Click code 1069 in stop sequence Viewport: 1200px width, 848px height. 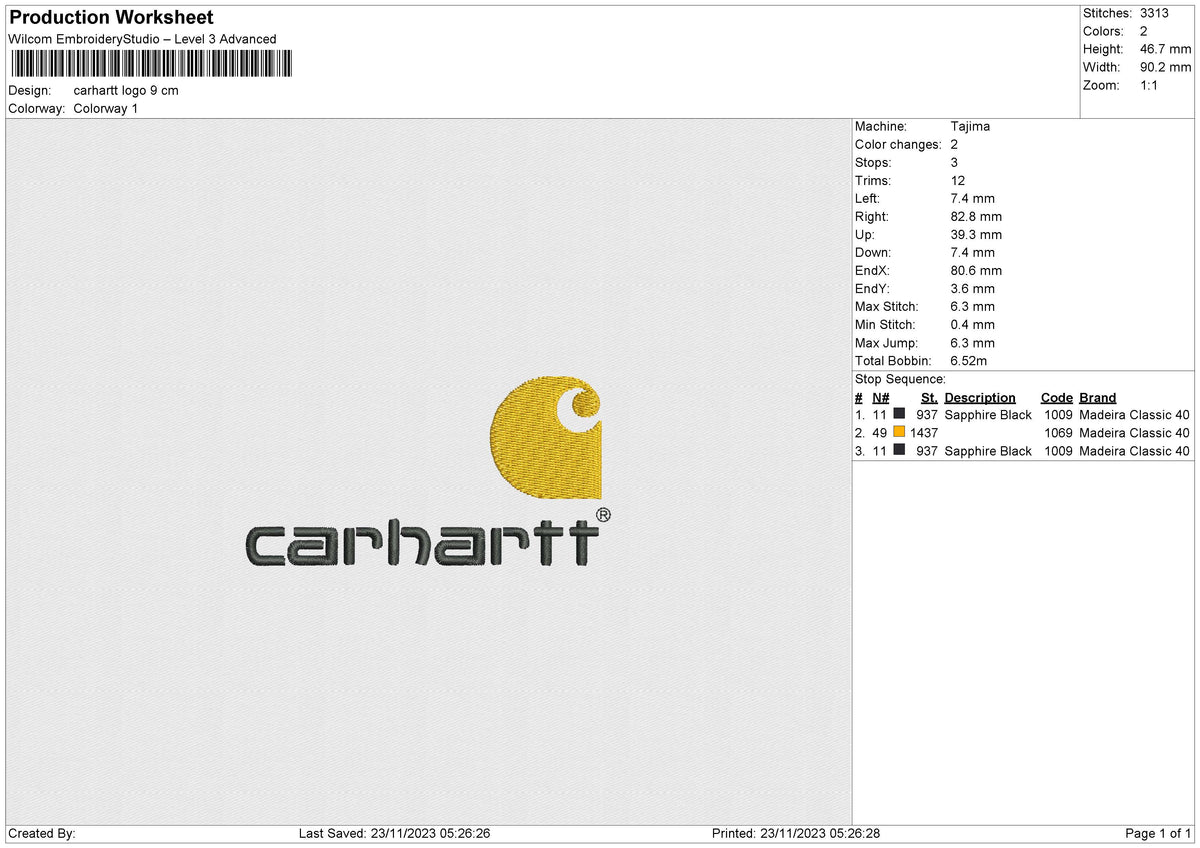(1058, 433)
